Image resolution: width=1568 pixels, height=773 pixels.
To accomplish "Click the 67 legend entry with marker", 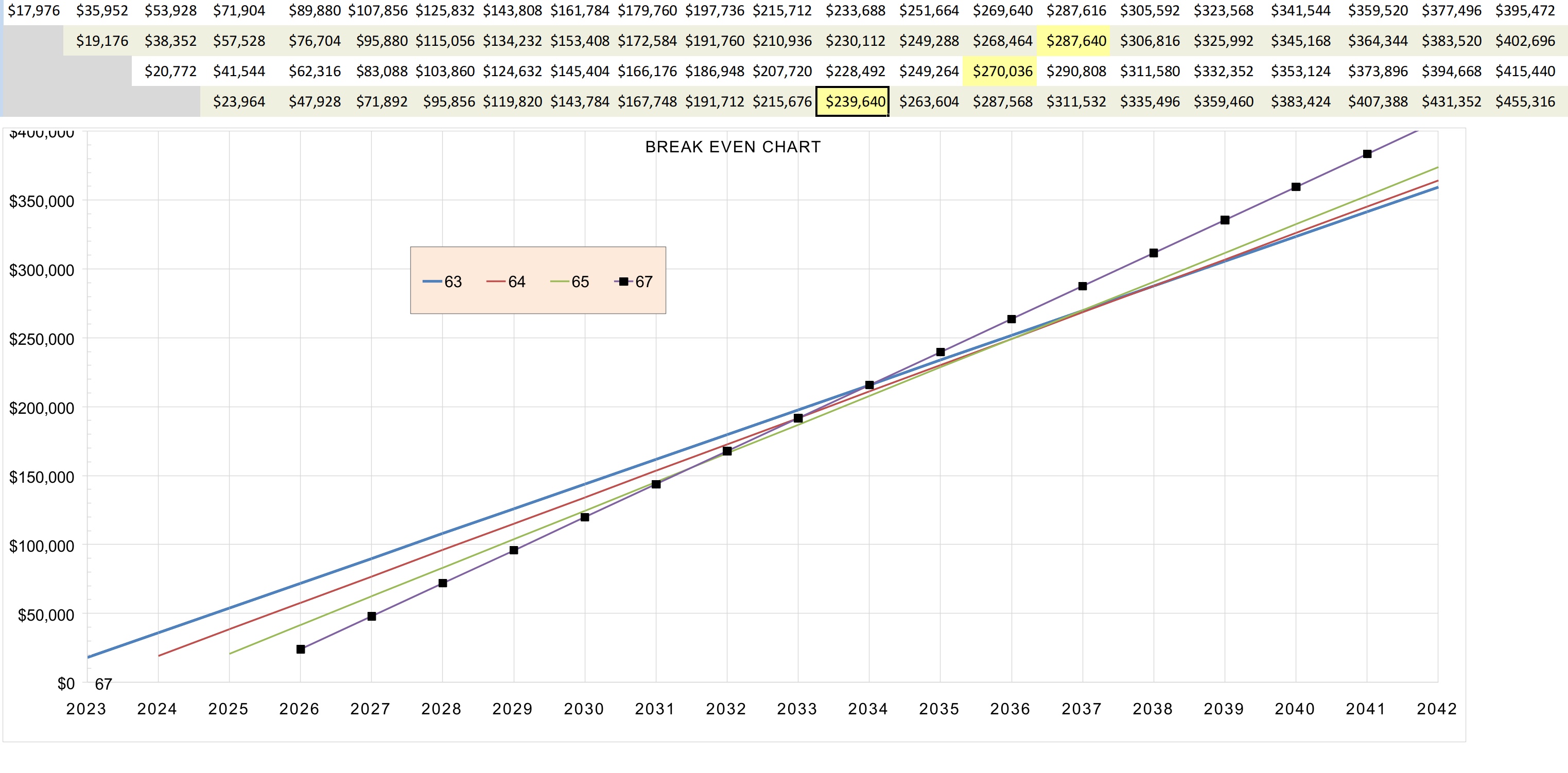I will [x=634, y=282].
